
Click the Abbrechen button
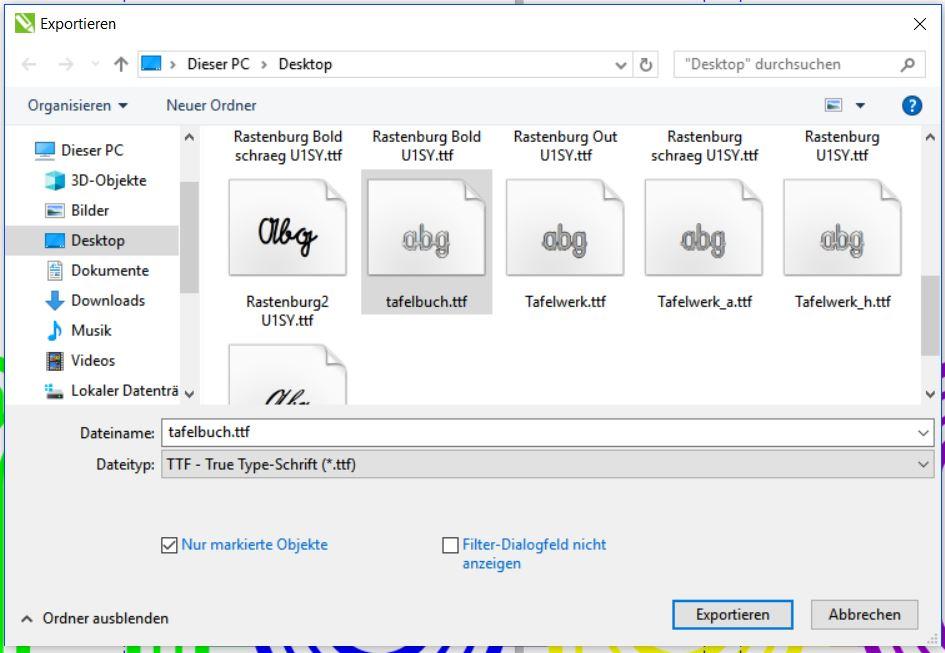tap(864, 614)
